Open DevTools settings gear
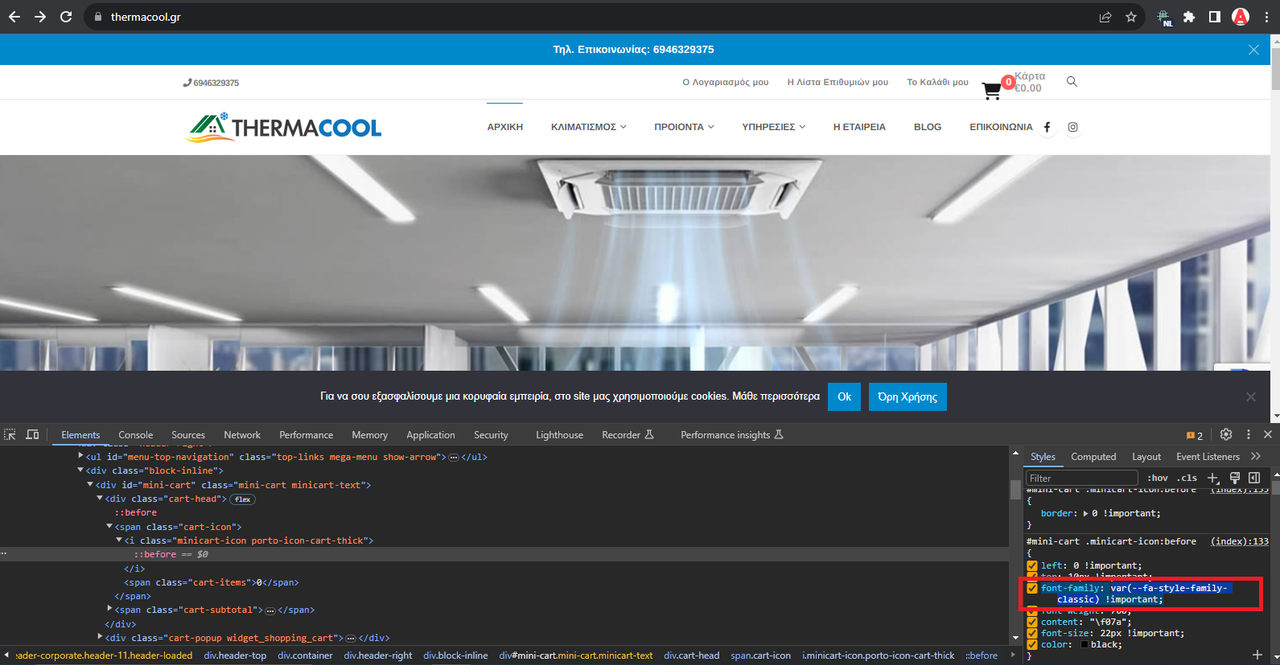Viewport: 1280px width, 665px height. 1226,435
